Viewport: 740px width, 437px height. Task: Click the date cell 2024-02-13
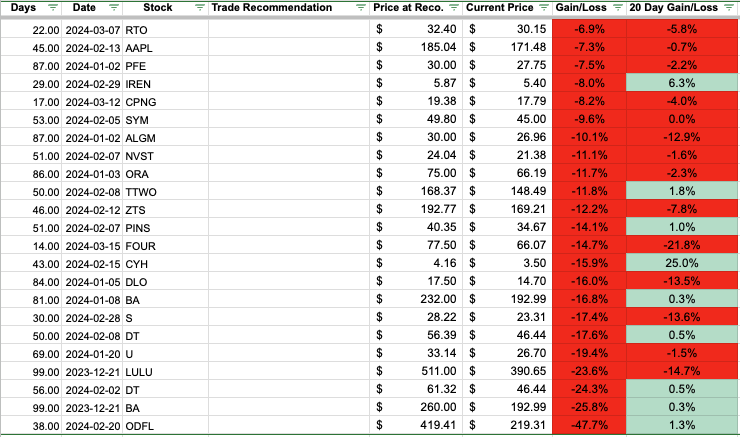click(x=92, y=48)
